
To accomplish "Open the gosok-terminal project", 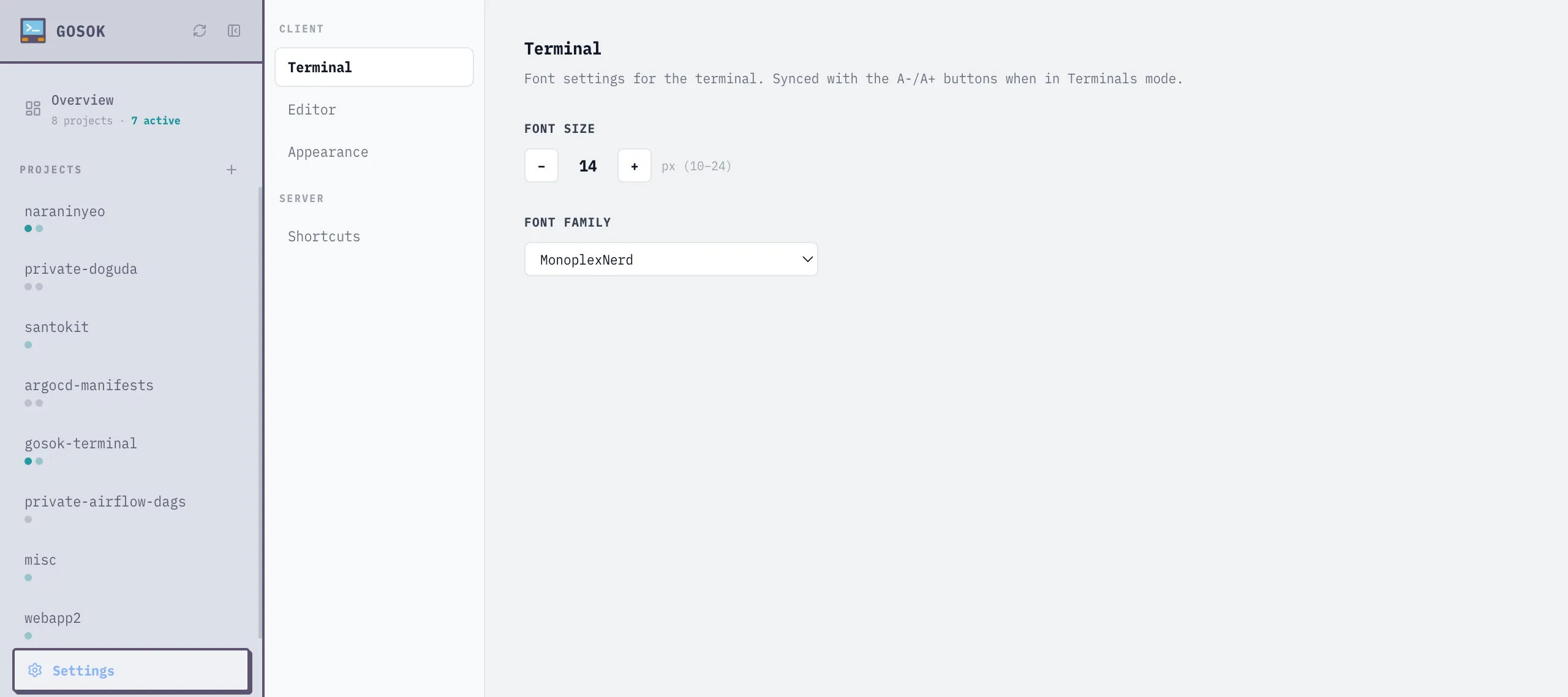I will point(81,443).
